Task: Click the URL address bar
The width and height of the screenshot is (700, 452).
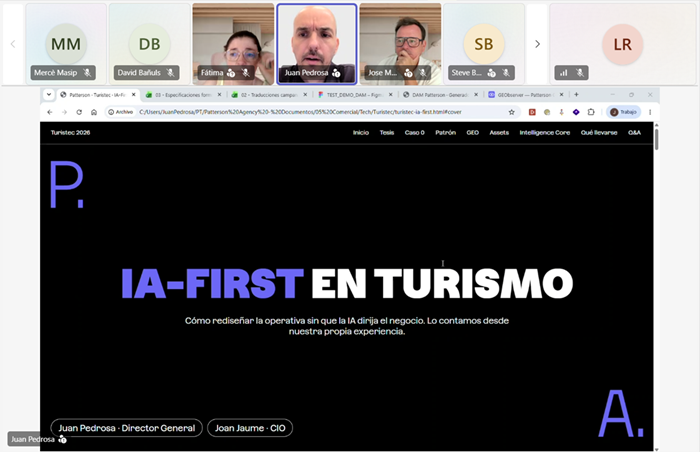Action: (x=312, y=112)
